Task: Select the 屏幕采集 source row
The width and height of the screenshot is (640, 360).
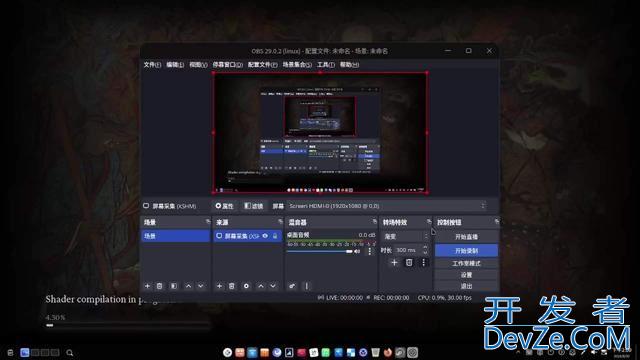Action: [247, 236]
